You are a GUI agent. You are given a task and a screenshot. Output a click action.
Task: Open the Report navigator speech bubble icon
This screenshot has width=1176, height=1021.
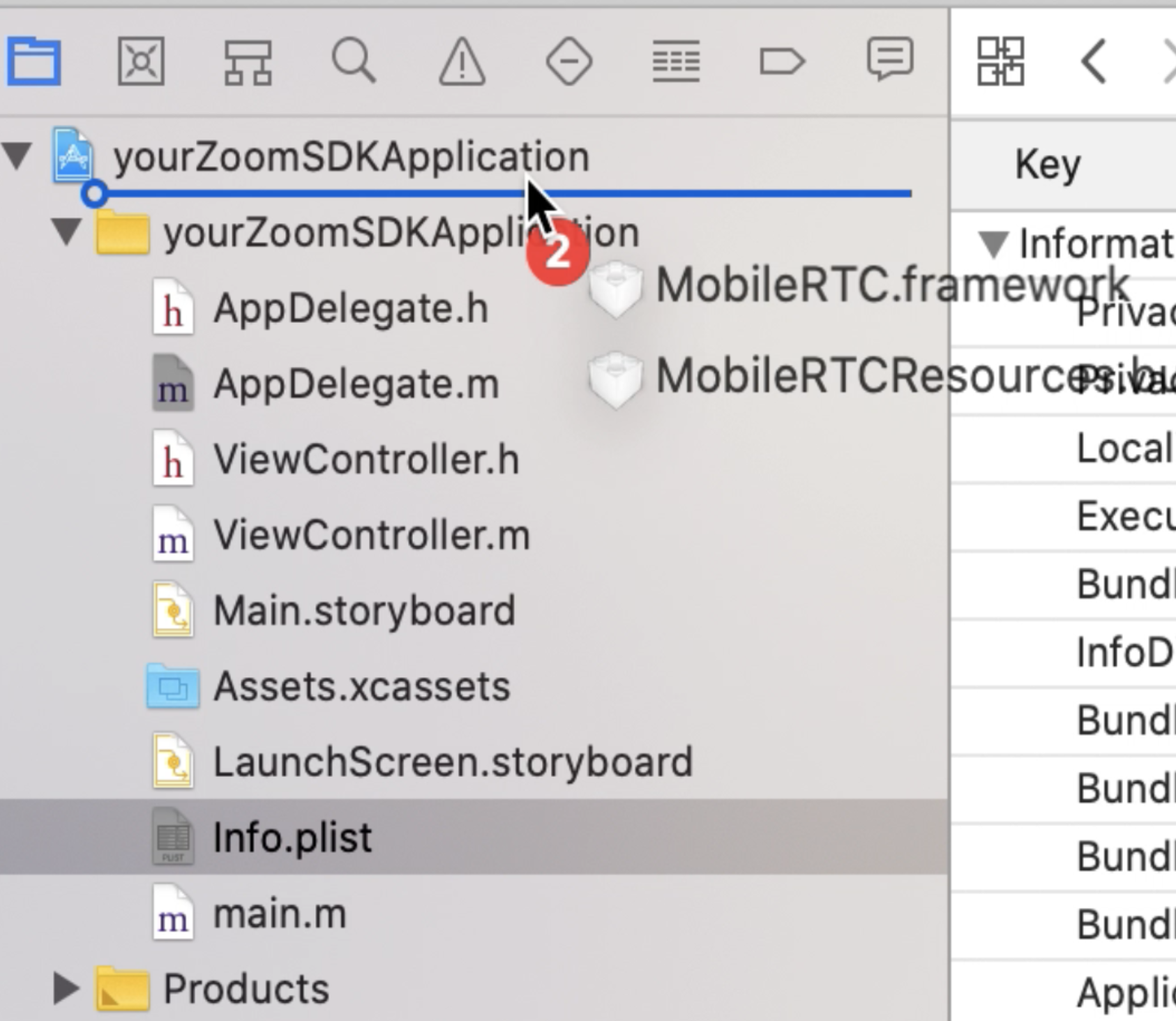pos(889,61)
